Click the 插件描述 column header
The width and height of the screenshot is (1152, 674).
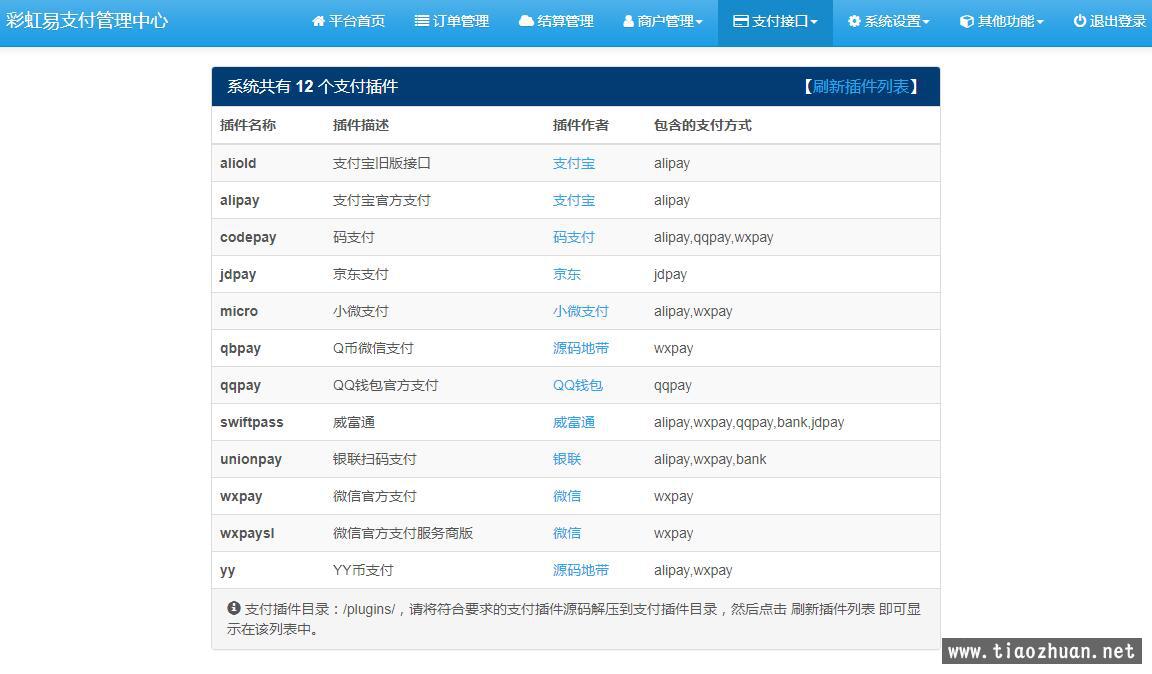point(361,125)
